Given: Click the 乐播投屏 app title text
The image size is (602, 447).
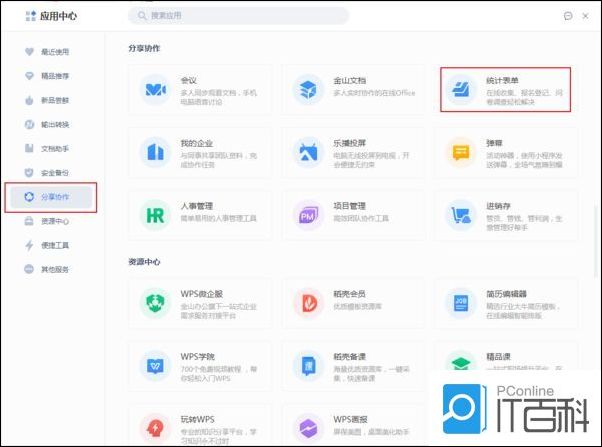Looking at the screenshot, I should point(349,143).
